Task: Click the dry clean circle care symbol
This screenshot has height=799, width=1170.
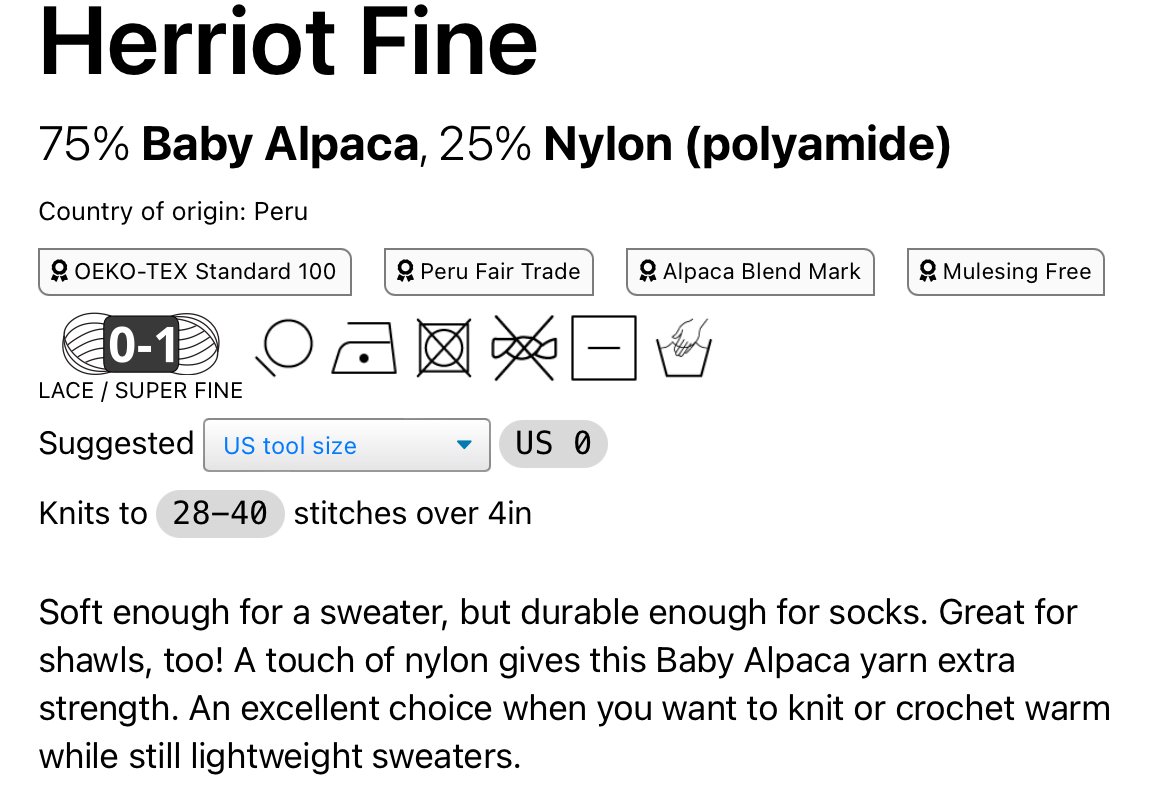Action: [284, 347]
